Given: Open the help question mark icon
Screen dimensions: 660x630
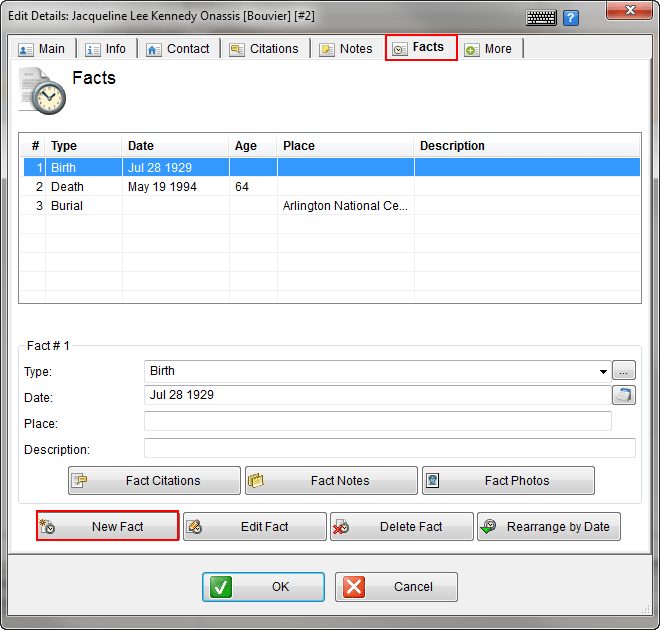Looking at the screenshot, I should coord(571,18).
